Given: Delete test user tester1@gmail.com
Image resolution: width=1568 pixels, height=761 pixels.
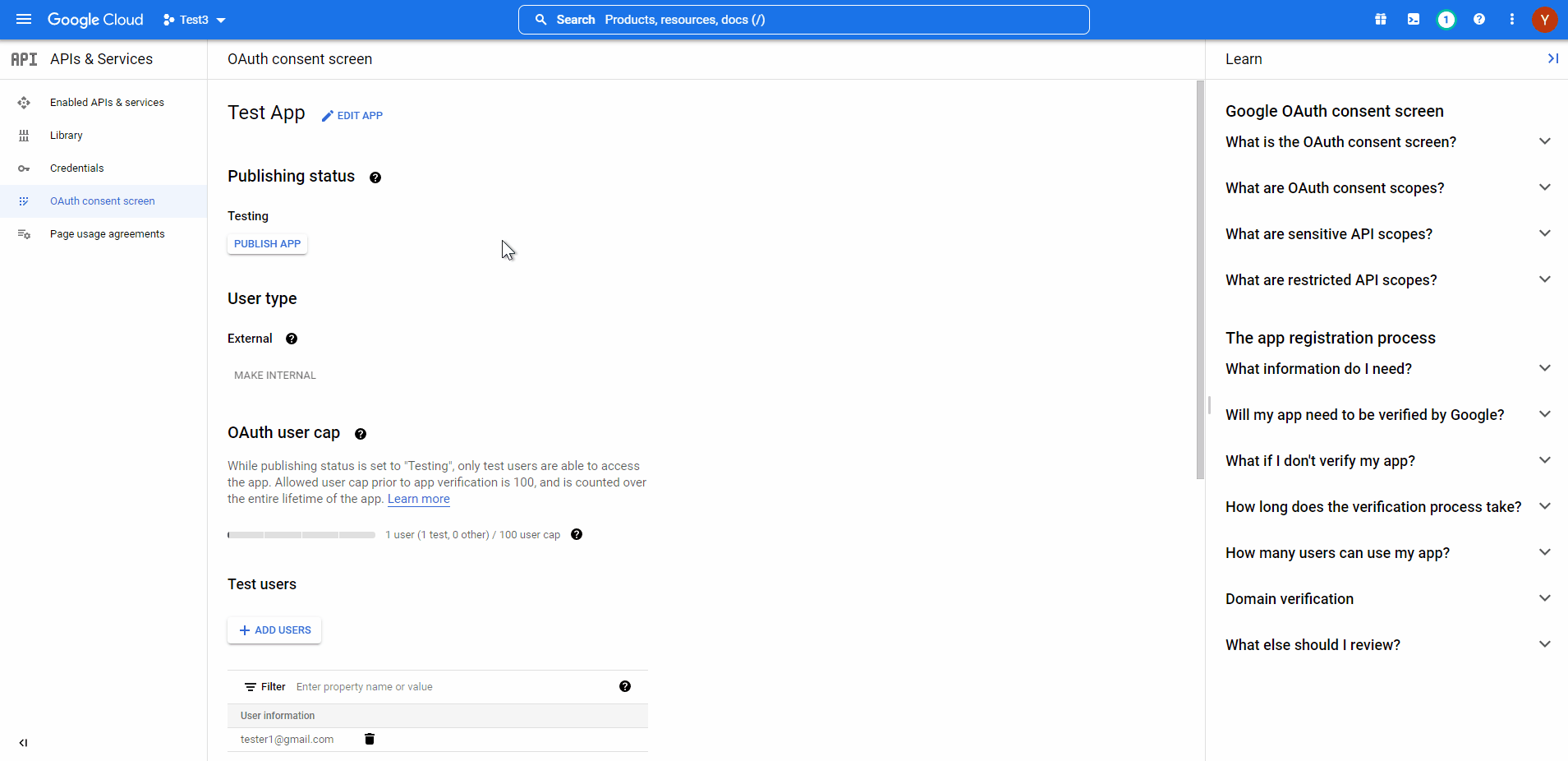Looking at the screenshot, I should pyautogui.click(x=370, y=739).
